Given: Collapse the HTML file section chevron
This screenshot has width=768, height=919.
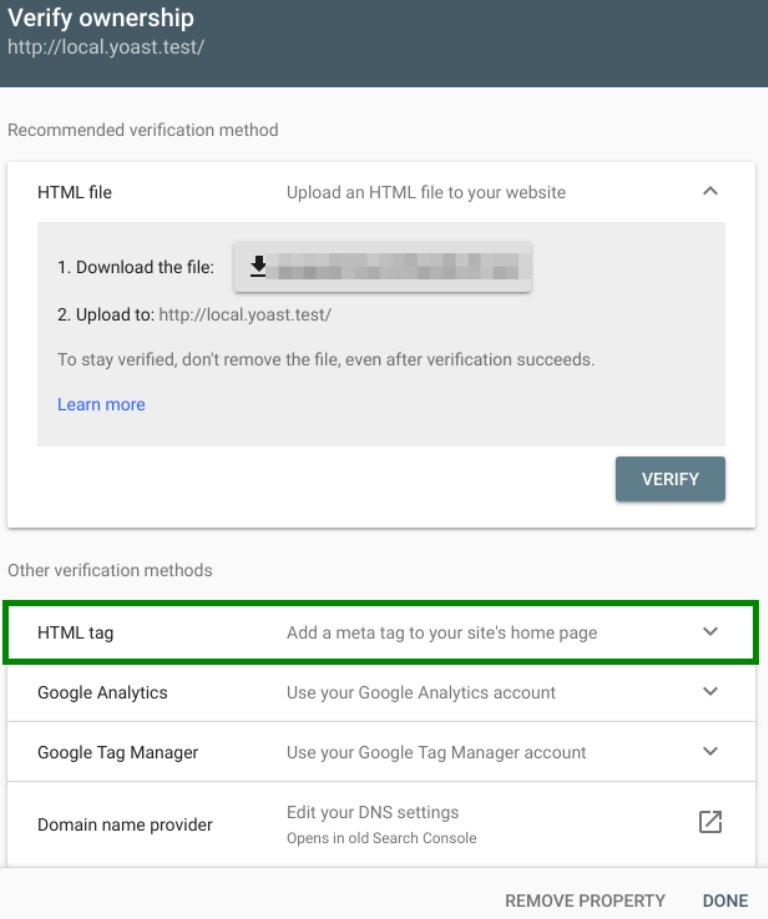Looking at the screenshot, I should [x=710, y=191].
